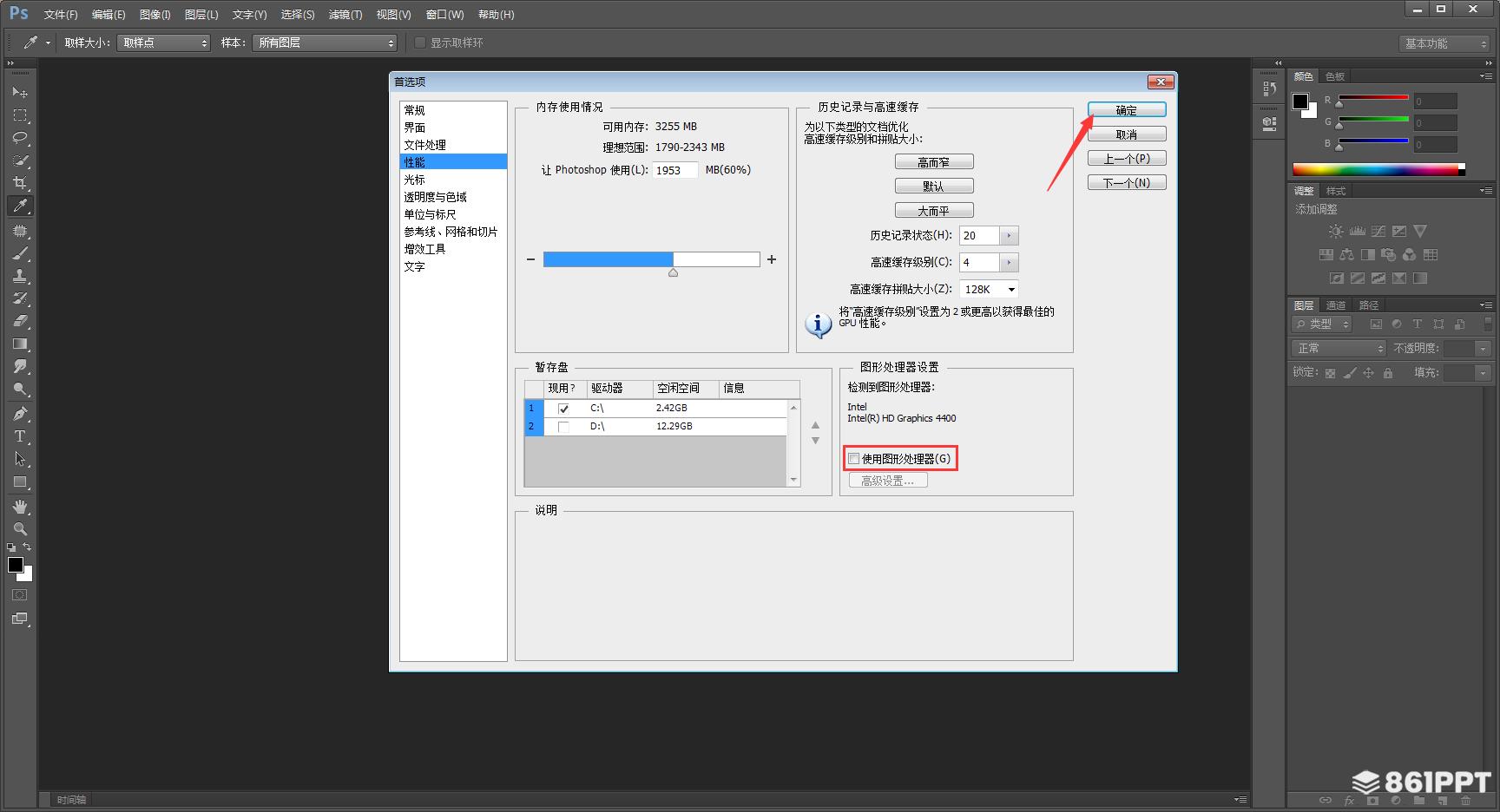Select the Crop tool

(x=20, y=183)
